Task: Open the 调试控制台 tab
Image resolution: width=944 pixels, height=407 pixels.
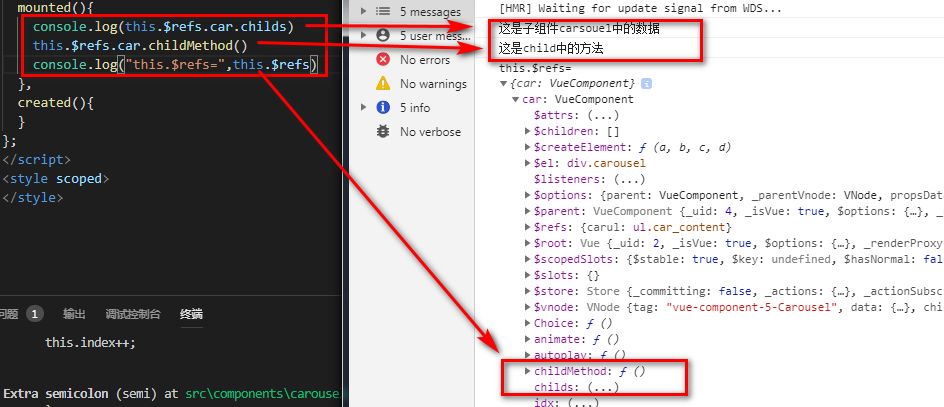Action: [132, 313]
